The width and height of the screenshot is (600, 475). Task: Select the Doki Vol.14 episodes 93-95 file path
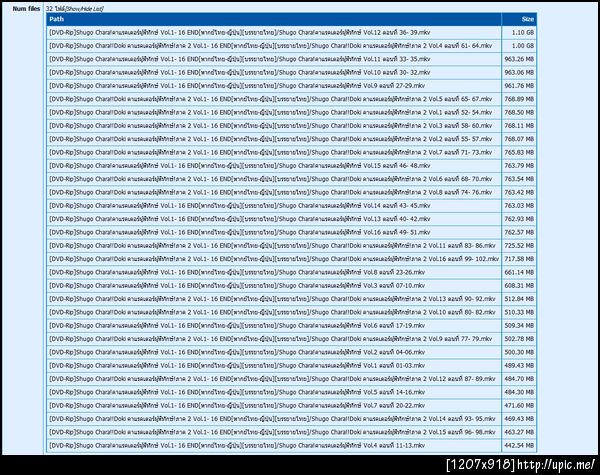[272, 419]
